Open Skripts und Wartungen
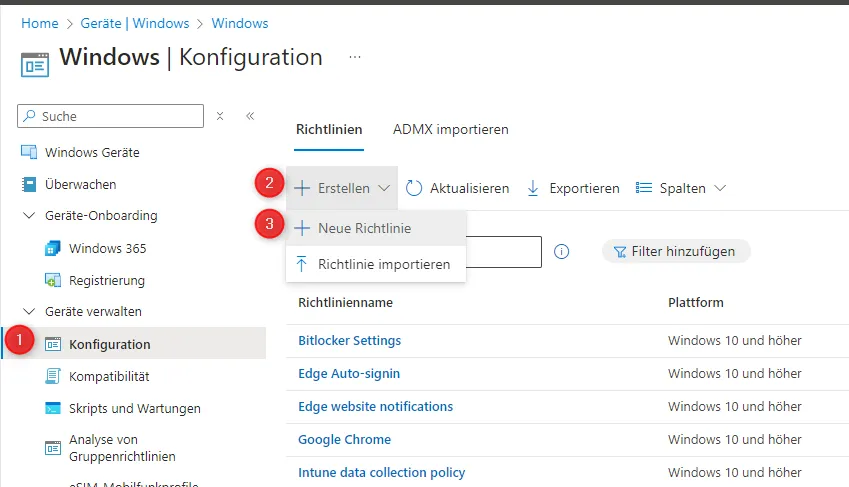The image size is (849, 487). [x=134, y=408]
